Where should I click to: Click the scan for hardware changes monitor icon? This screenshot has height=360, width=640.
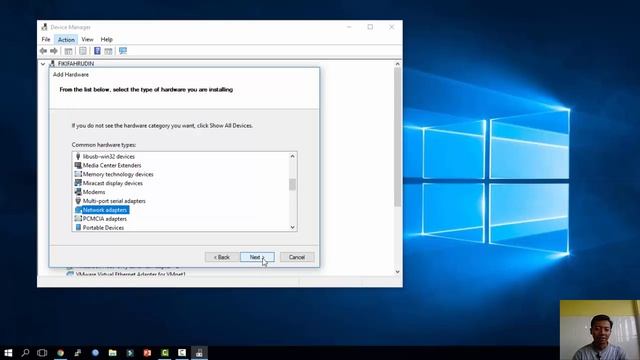pos(123,51)
